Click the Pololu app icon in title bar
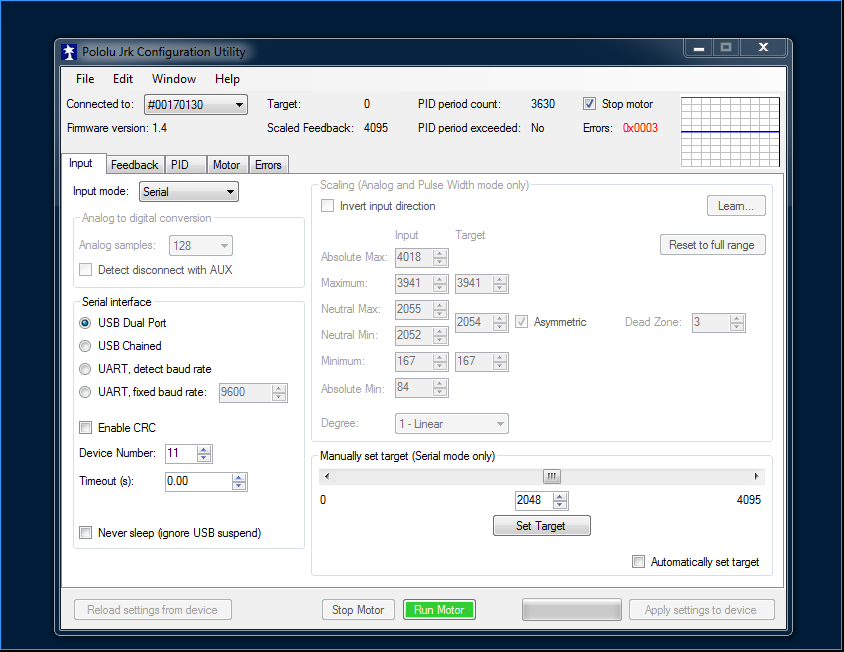 [68, 52]
